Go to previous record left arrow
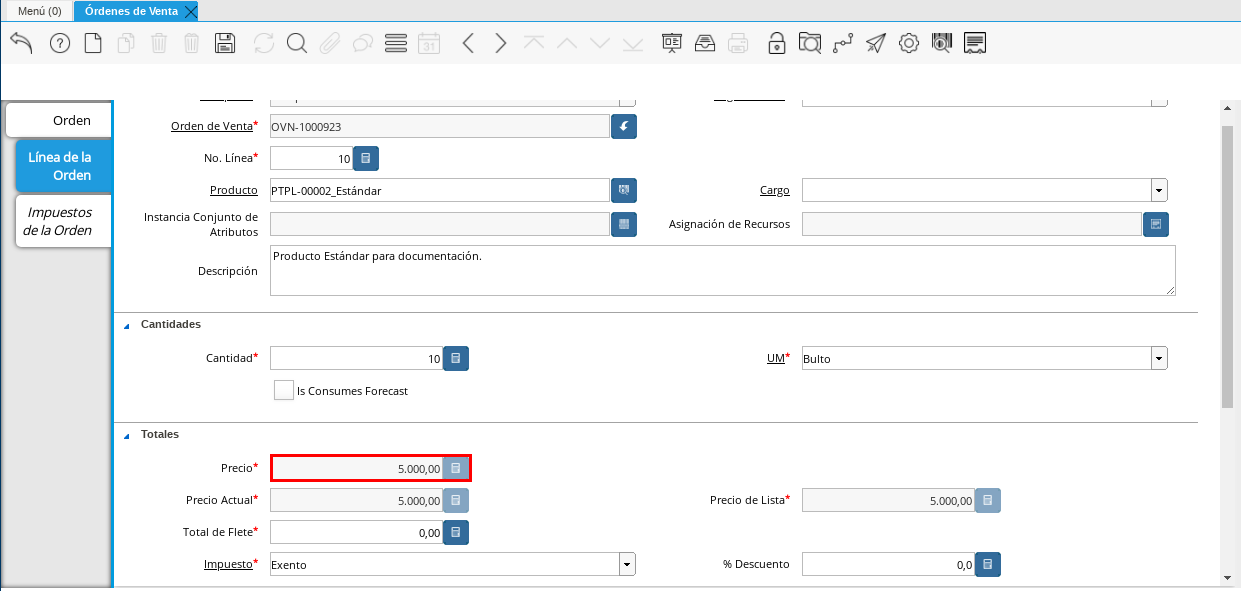 (468, 43)
